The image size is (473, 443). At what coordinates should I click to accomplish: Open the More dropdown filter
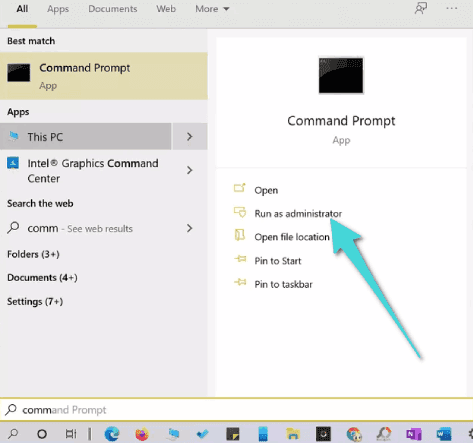click(x=212, y=9)
